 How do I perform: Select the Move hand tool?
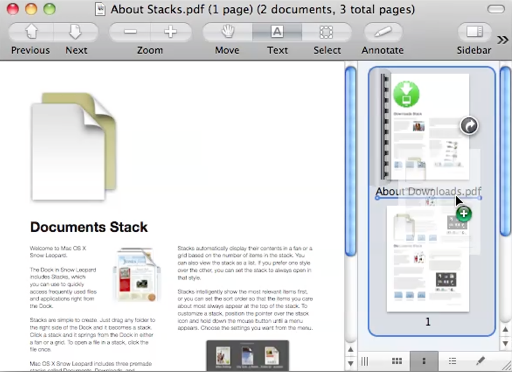(x=227, y=32)
